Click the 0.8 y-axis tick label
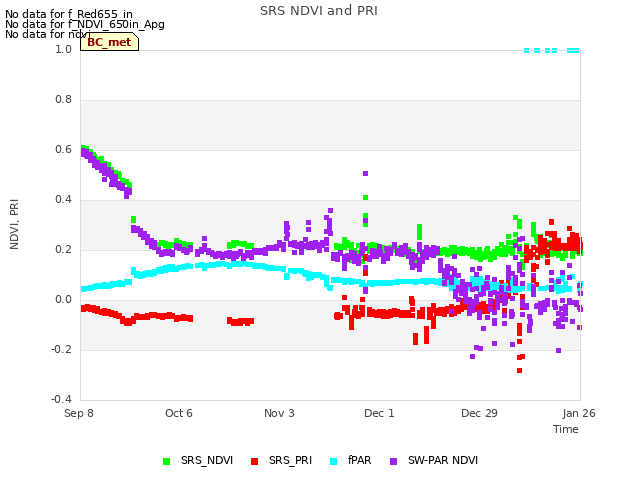This screenshot has width=640, height=480. tap(63, 100)
